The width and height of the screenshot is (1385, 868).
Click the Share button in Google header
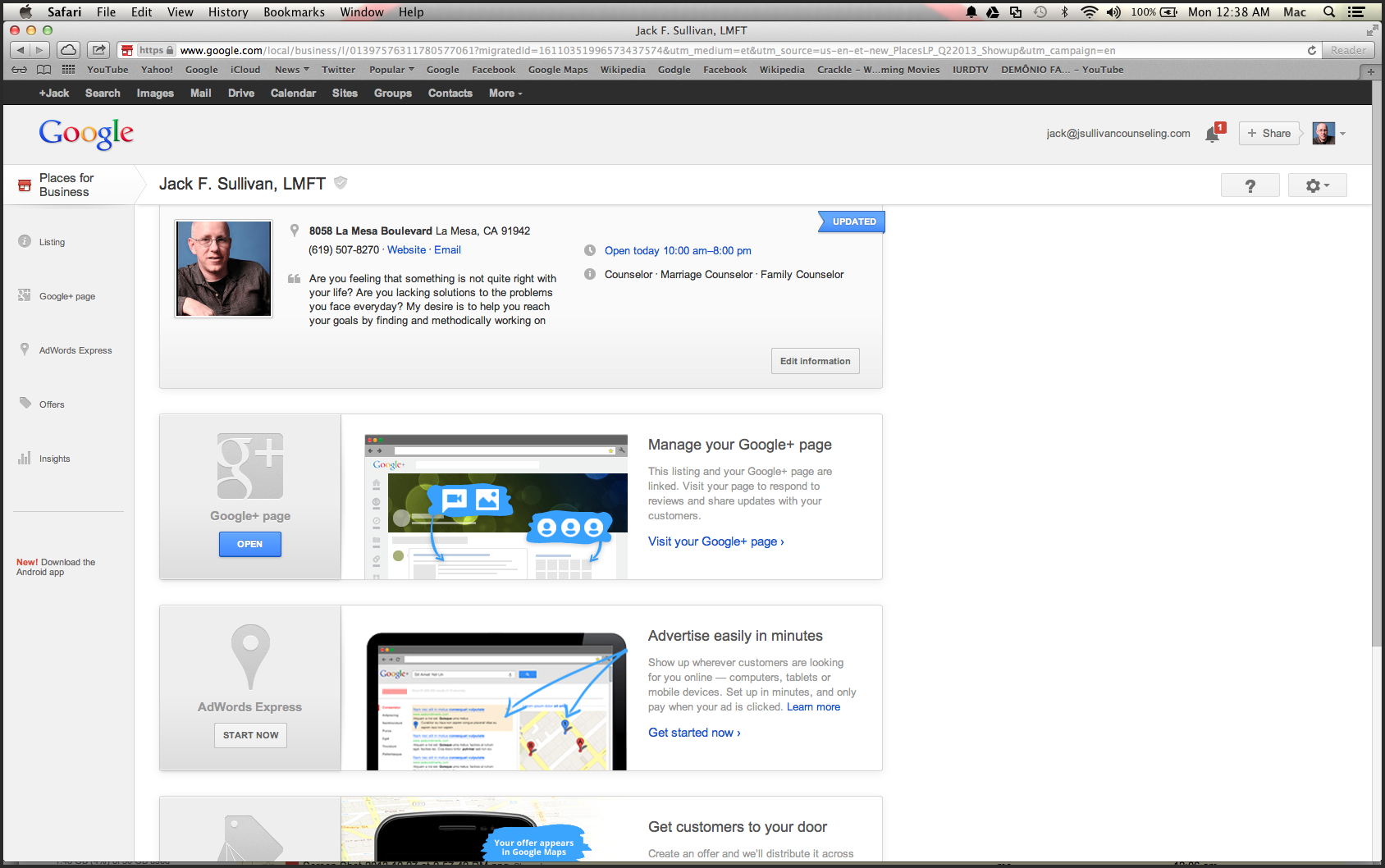point(1268,133)
